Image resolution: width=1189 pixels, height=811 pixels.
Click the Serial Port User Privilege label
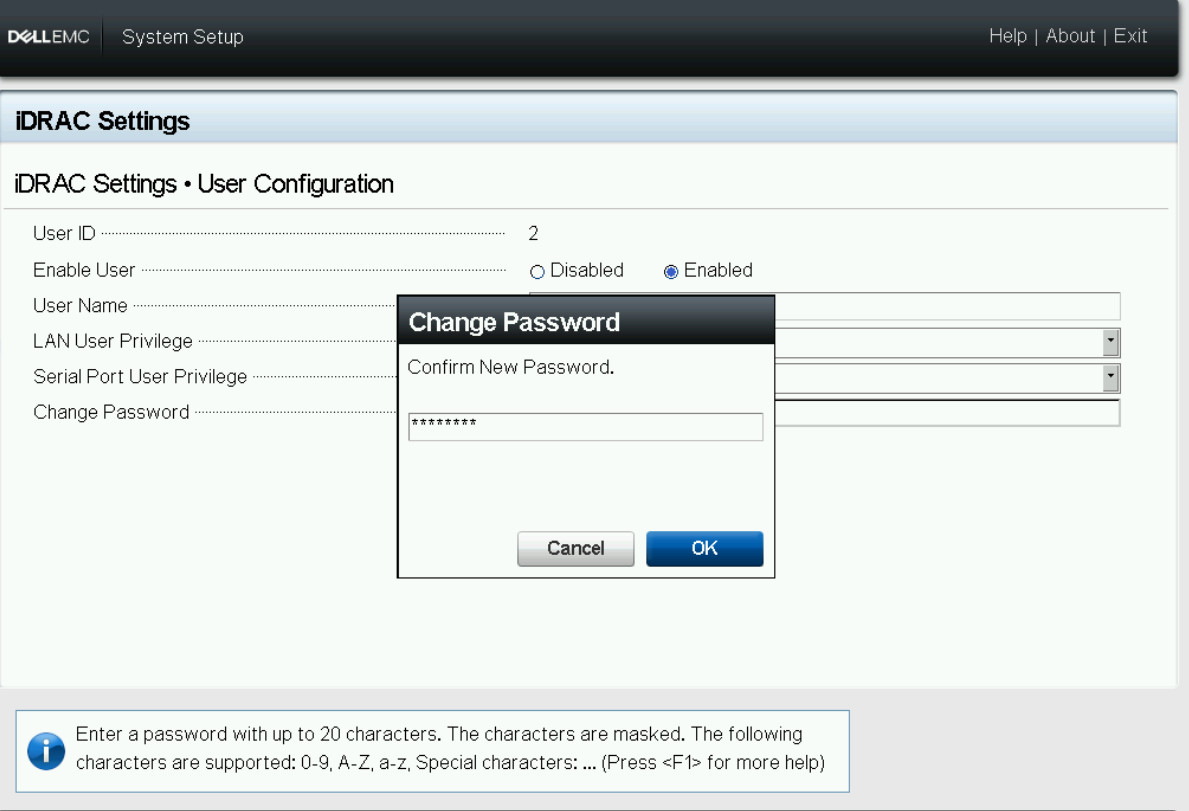pos(140,377)
